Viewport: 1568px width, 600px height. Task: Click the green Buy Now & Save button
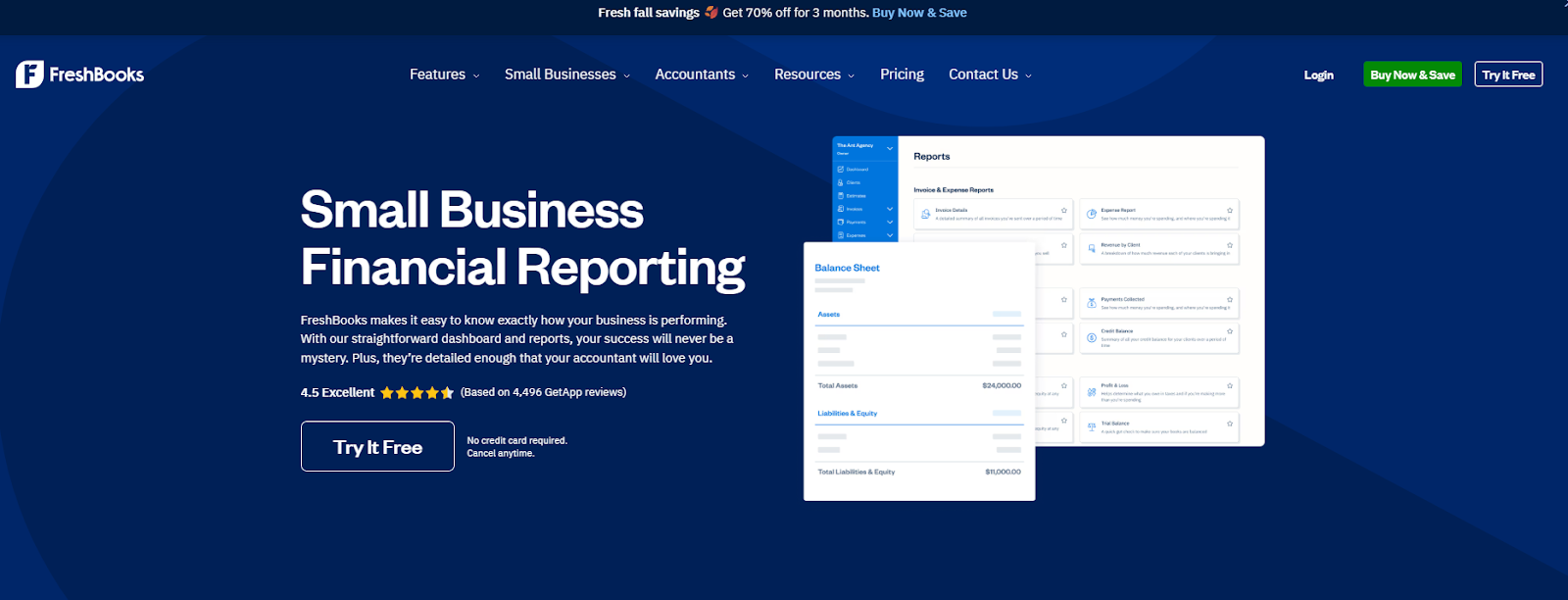click(1412, 75)
